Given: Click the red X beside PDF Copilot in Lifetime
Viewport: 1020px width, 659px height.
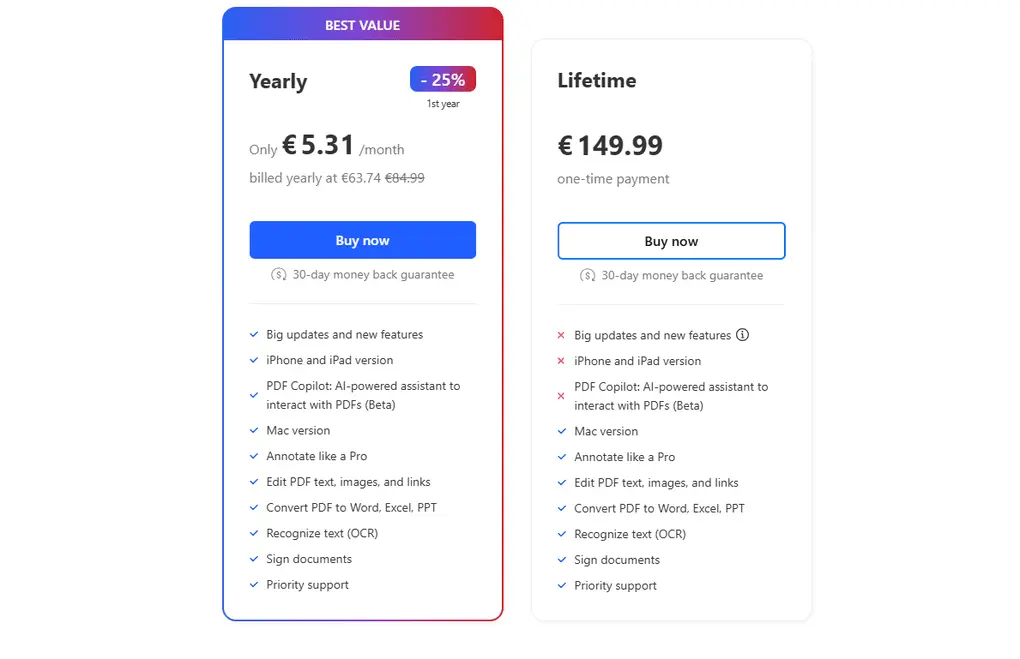Looking at the screenshot, I should point(562,395).
